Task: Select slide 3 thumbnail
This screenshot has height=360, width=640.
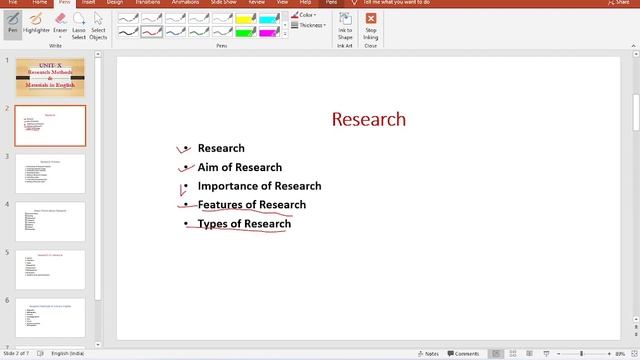Action: (x=50, y=173)
